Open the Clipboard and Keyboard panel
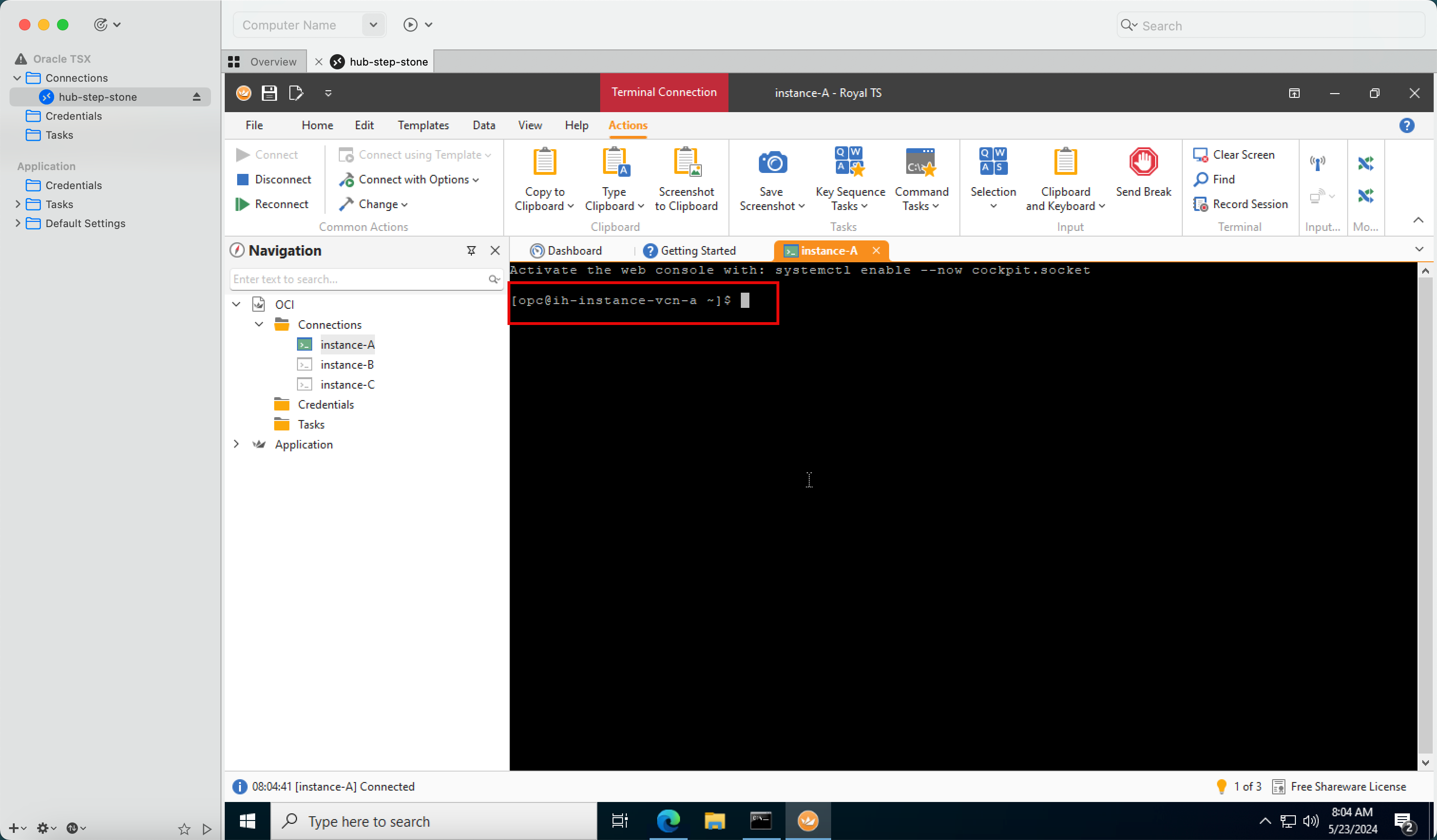The image size is (1437, 840). (1064, 180)
